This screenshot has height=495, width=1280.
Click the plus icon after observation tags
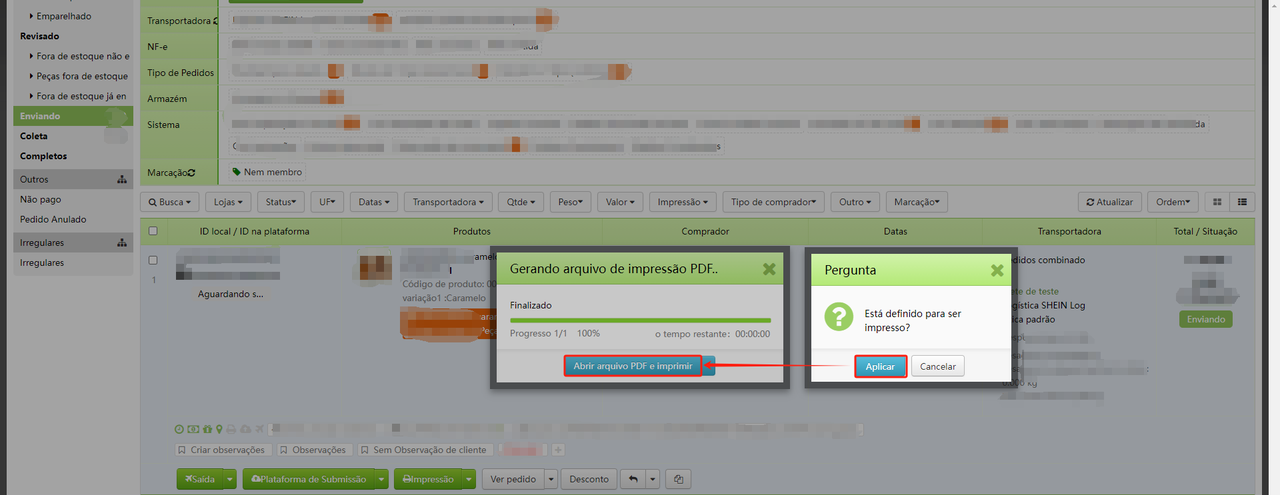click(558, 450)
